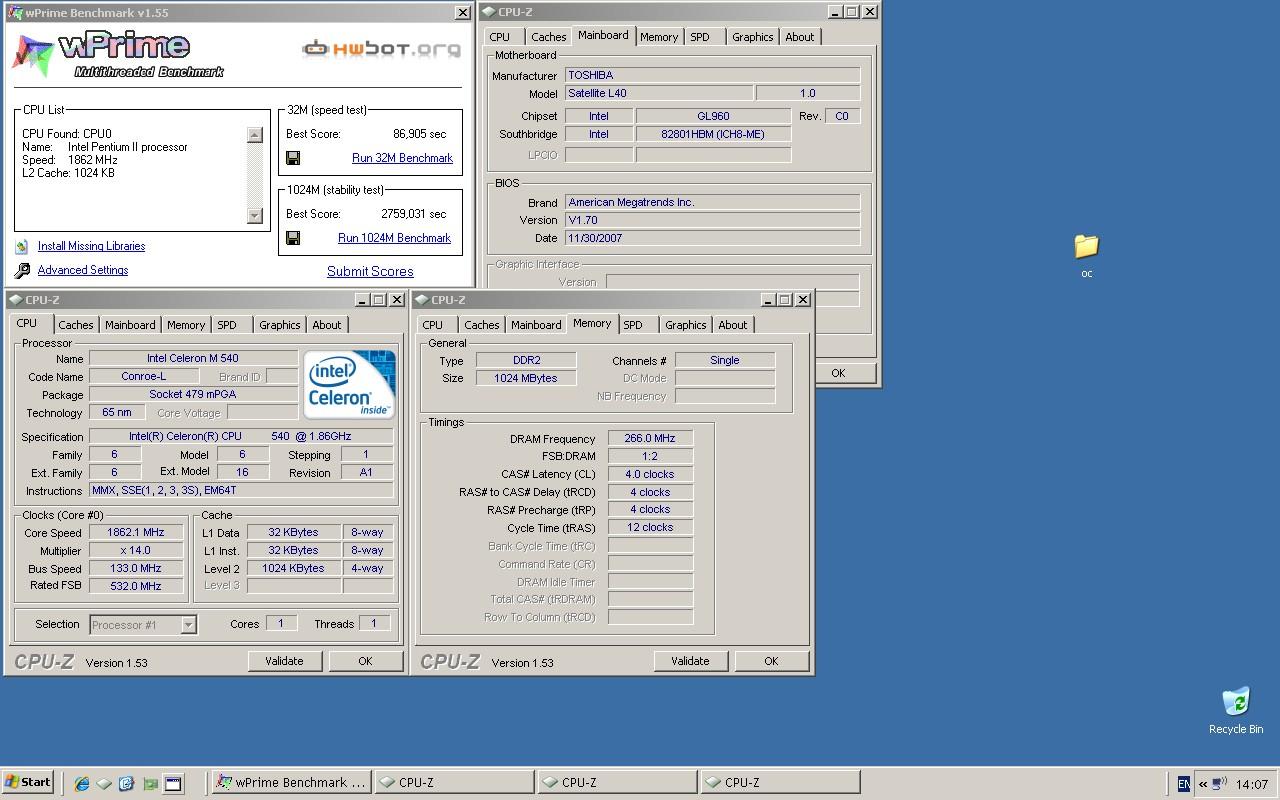Click Validate in the Memory window
The width and height of the screenshot is (1280, 800).
point(690,661)
